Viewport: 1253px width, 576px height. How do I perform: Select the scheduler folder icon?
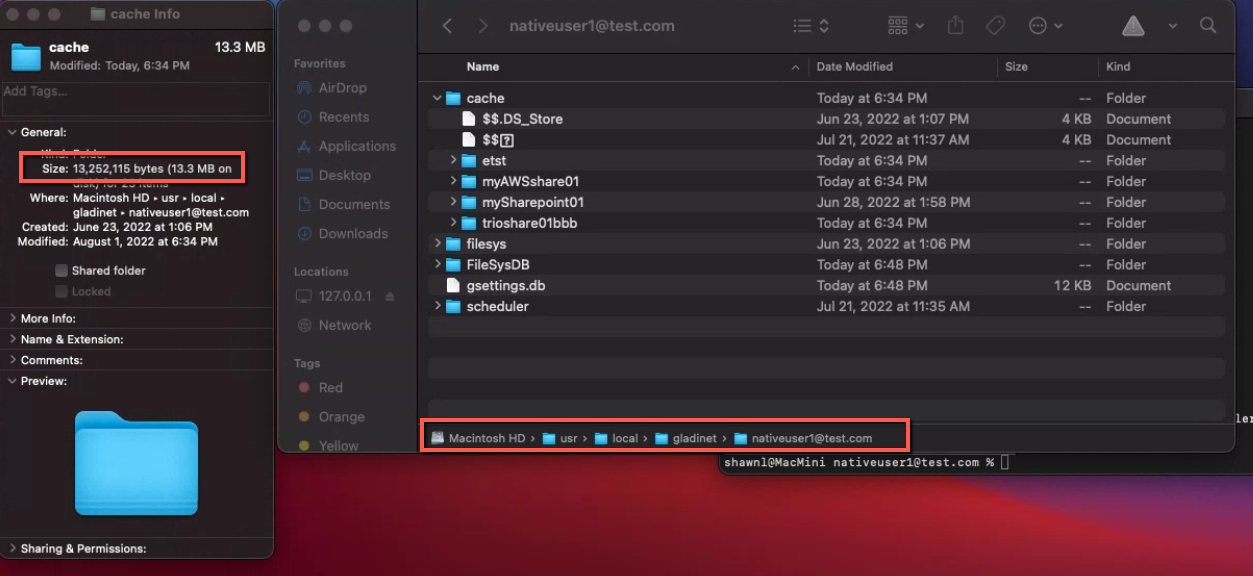[453, 306]
